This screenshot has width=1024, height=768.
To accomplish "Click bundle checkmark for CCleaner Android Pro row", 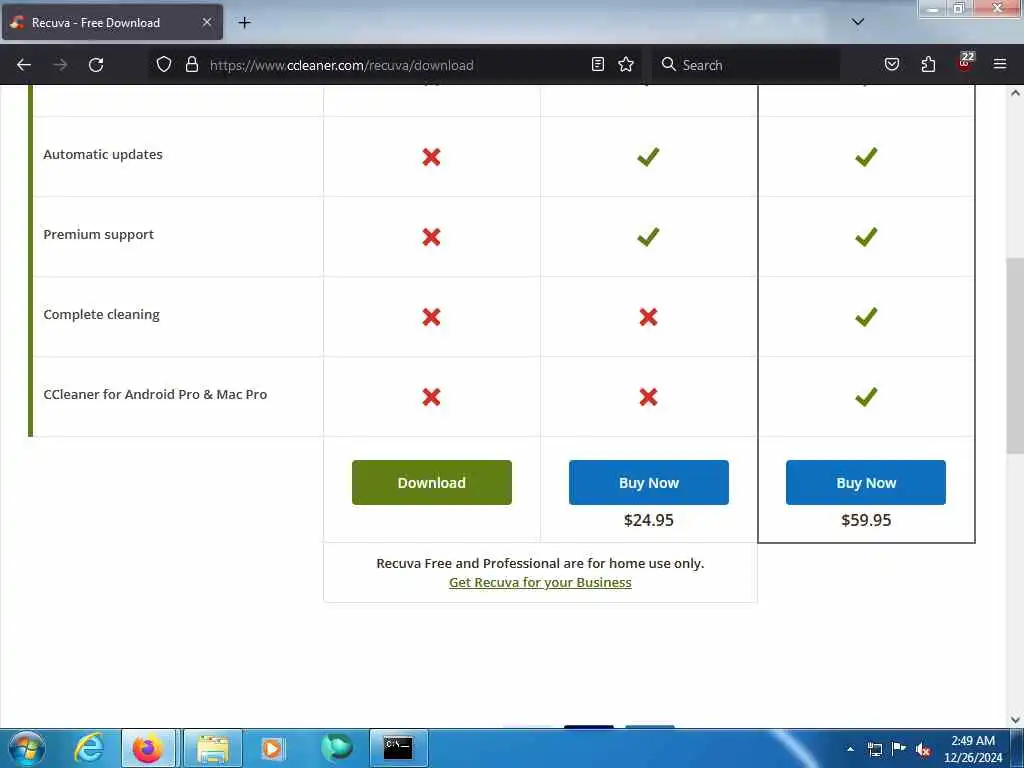I will pos(866,396).
